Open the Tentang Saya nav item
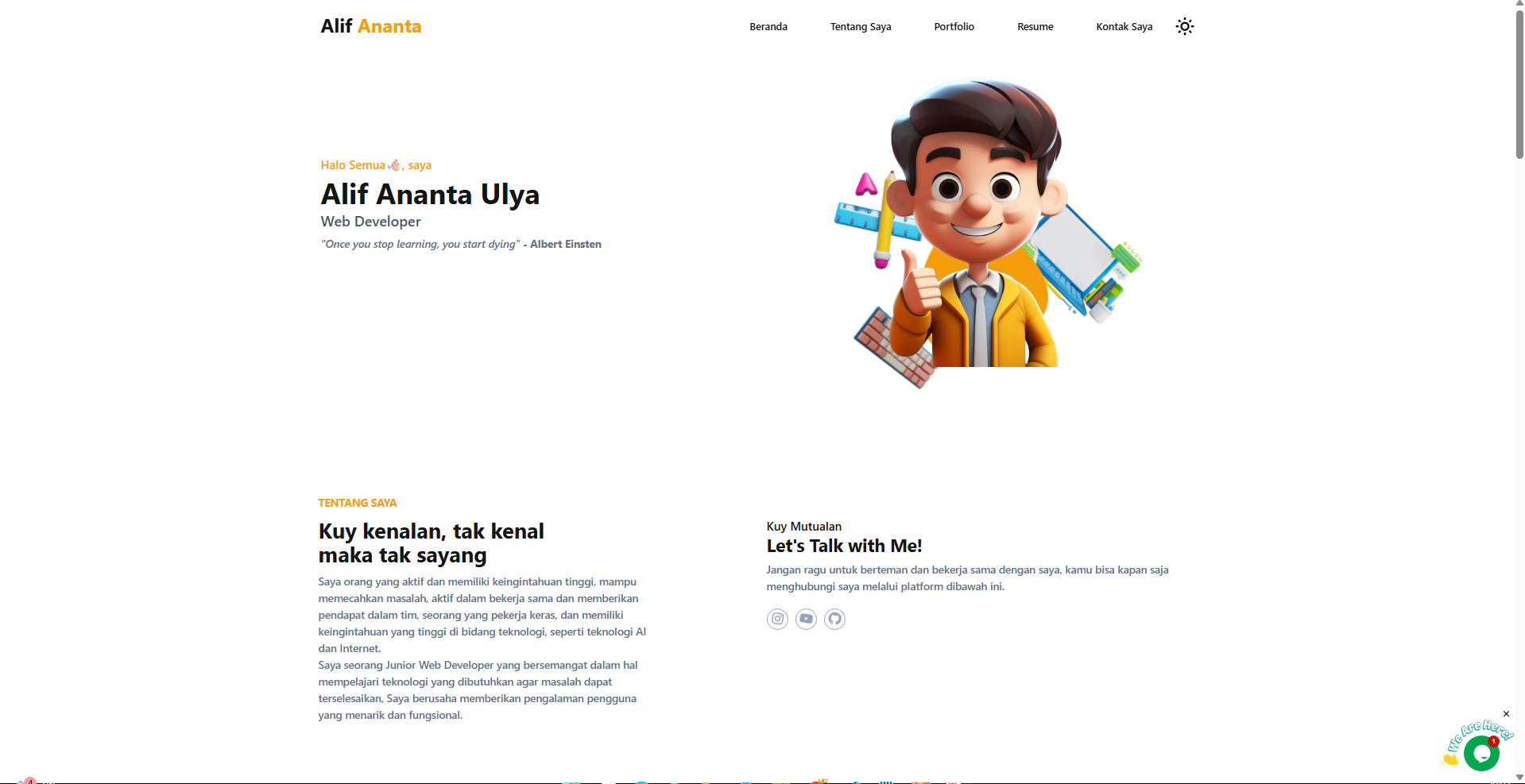1525x784 pixels. click(861, 26)
